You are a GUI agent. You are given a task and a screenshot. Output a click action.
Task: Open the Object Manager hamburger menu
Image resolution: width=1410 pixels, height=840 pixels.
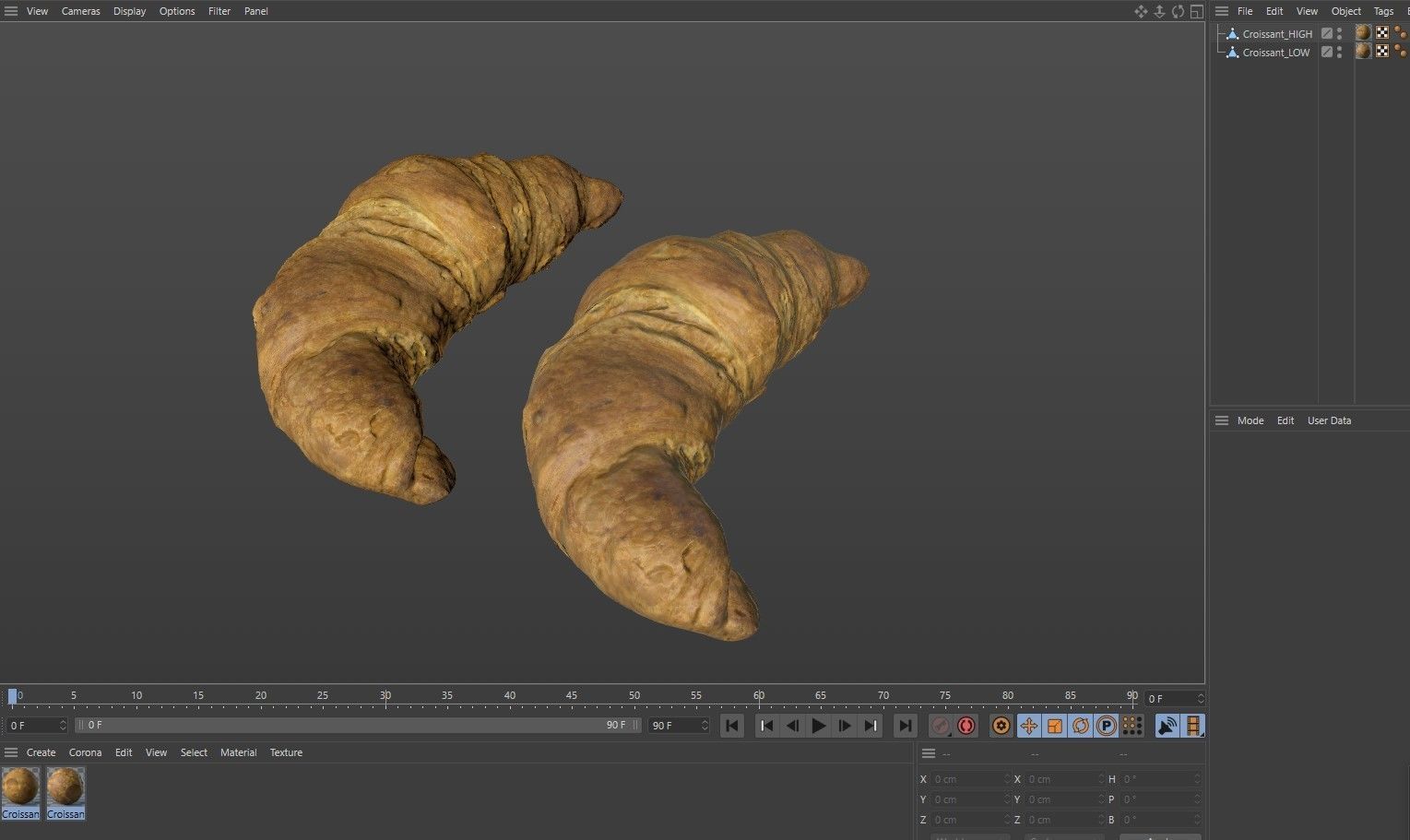[1222, 11]
